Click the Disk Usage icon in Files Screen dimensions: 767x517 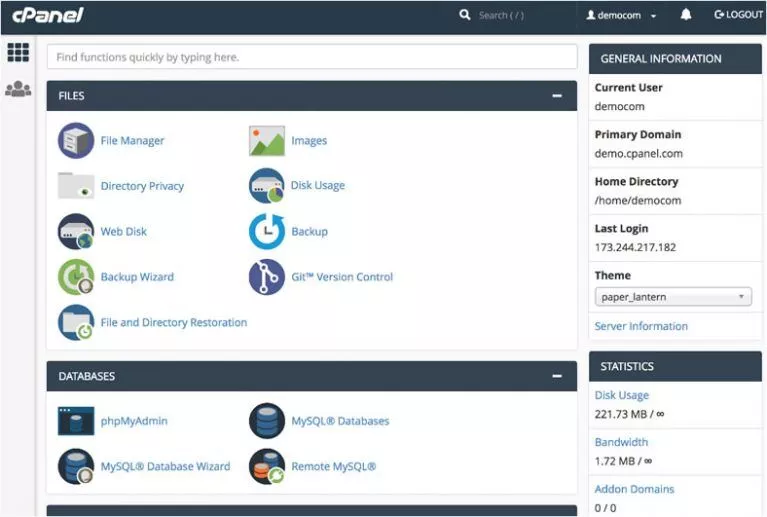(x=267, y=185)
